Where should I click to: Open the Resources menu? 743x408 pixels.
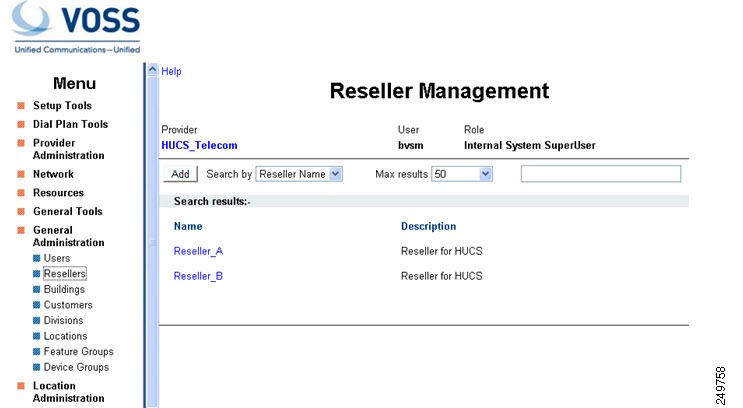58,193
